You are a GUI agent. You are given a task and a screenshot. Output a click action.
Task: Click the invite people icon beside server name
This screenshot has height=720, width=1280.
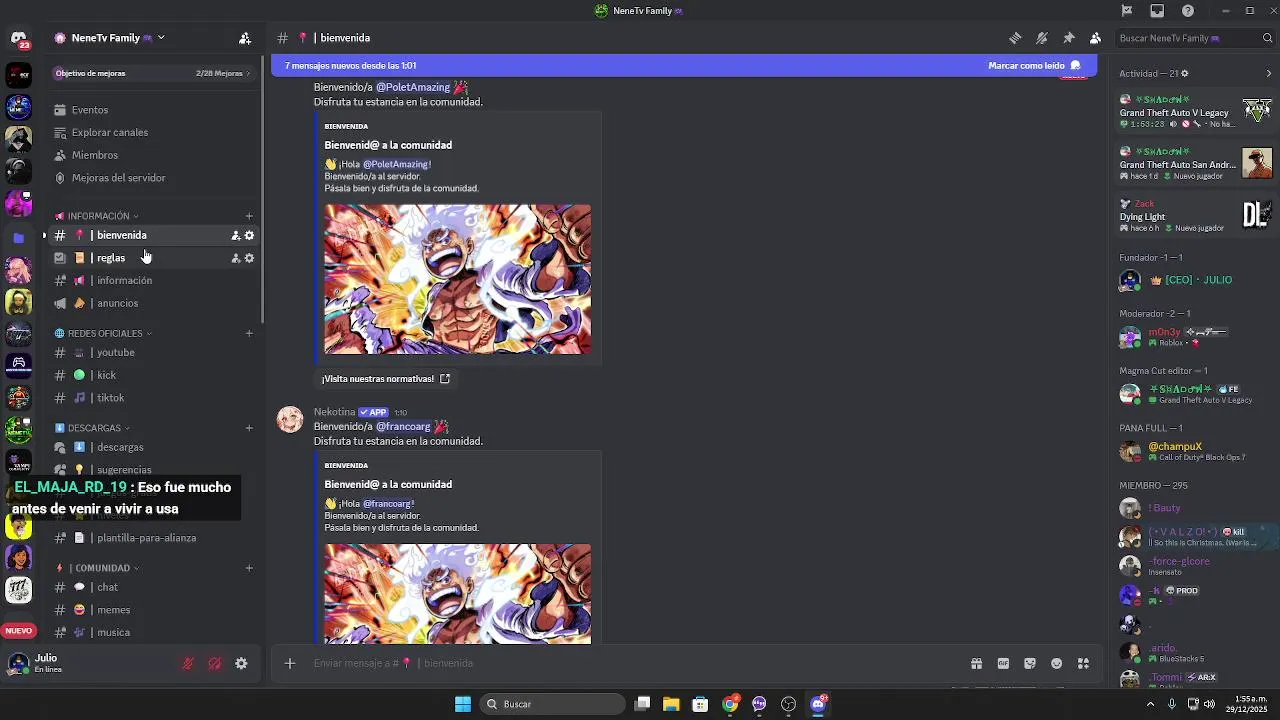point(245,38)
